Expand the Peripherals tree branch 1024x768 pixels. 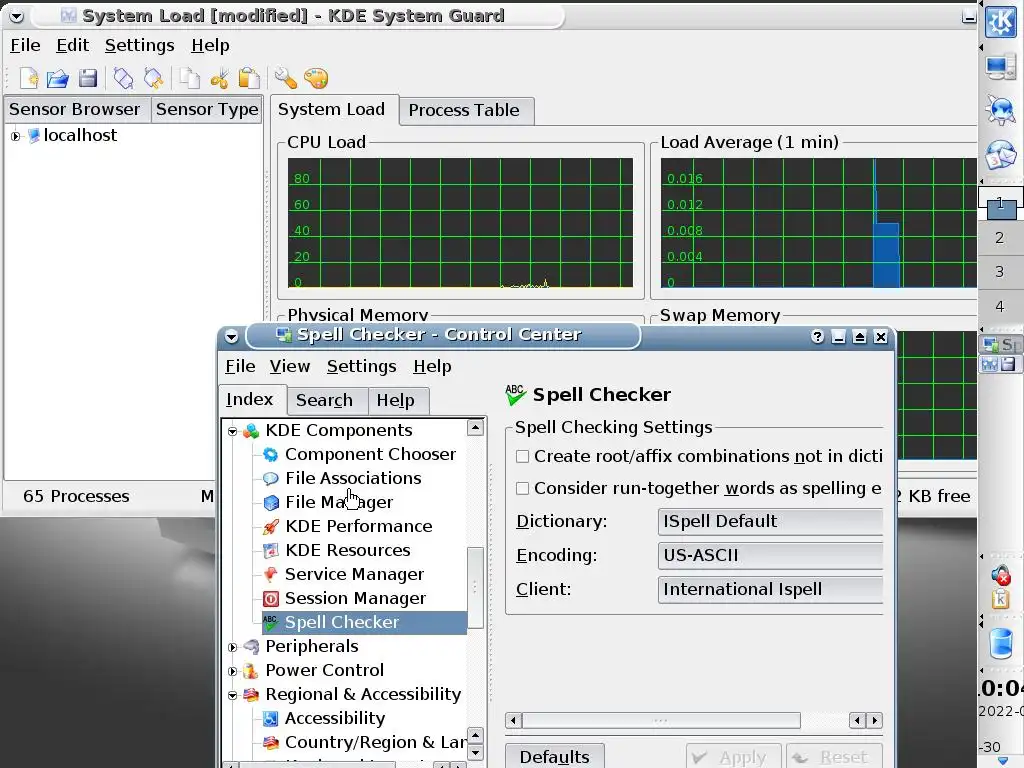[232, 647]
